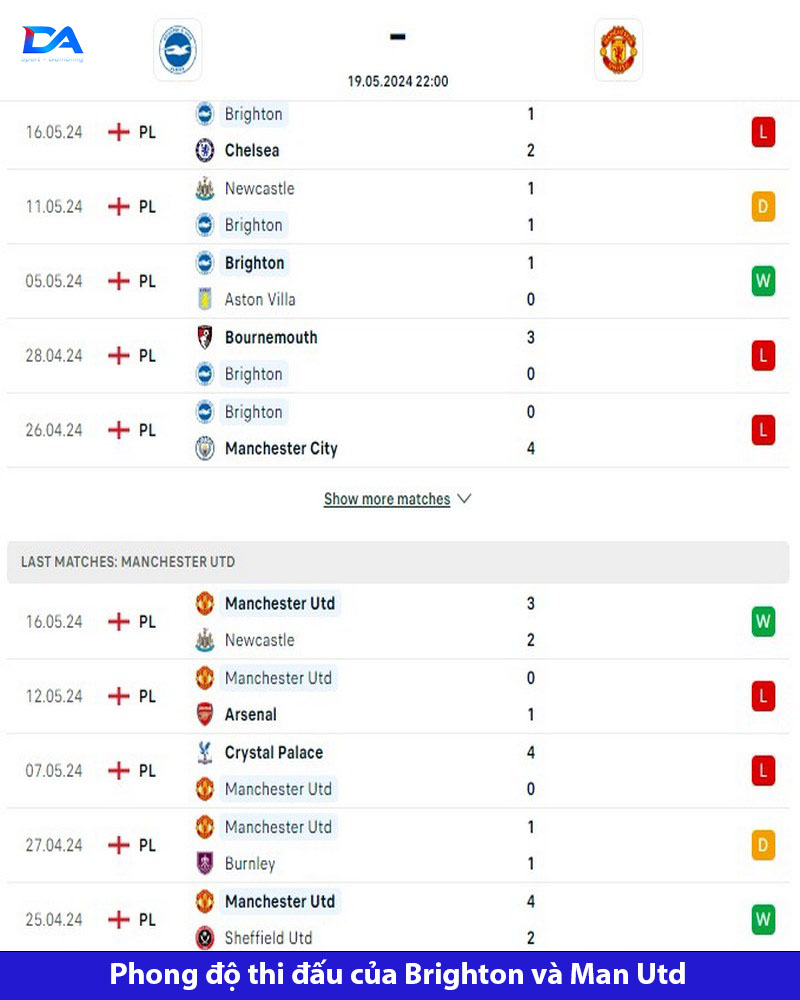Screen dimensions: 800x1000
Task: Click the Aston Villa badge icon
Action: pyautogui.click(x=205, y=299)
